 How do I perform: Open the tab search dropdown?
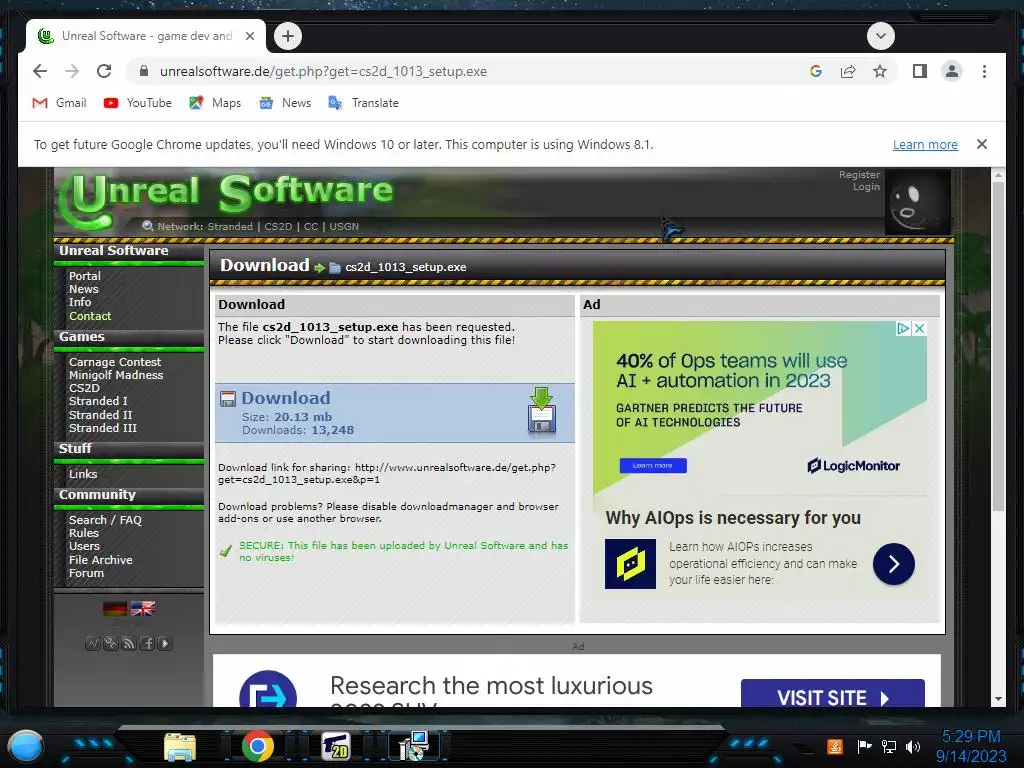880,36
